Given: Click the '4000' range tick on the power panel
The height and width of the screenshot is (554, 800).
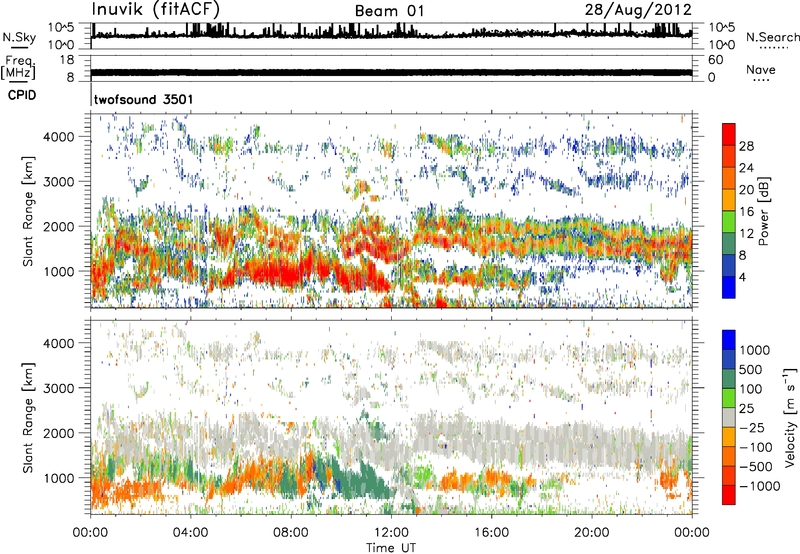Looking at the screenshot, I should click(x=59, y=137).
